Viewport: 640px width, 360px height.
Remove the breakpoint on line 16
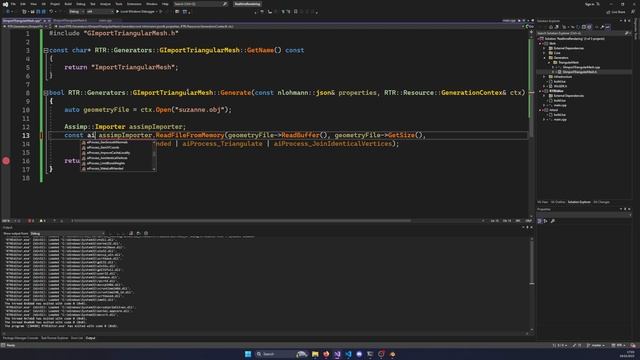click(6, 161)
